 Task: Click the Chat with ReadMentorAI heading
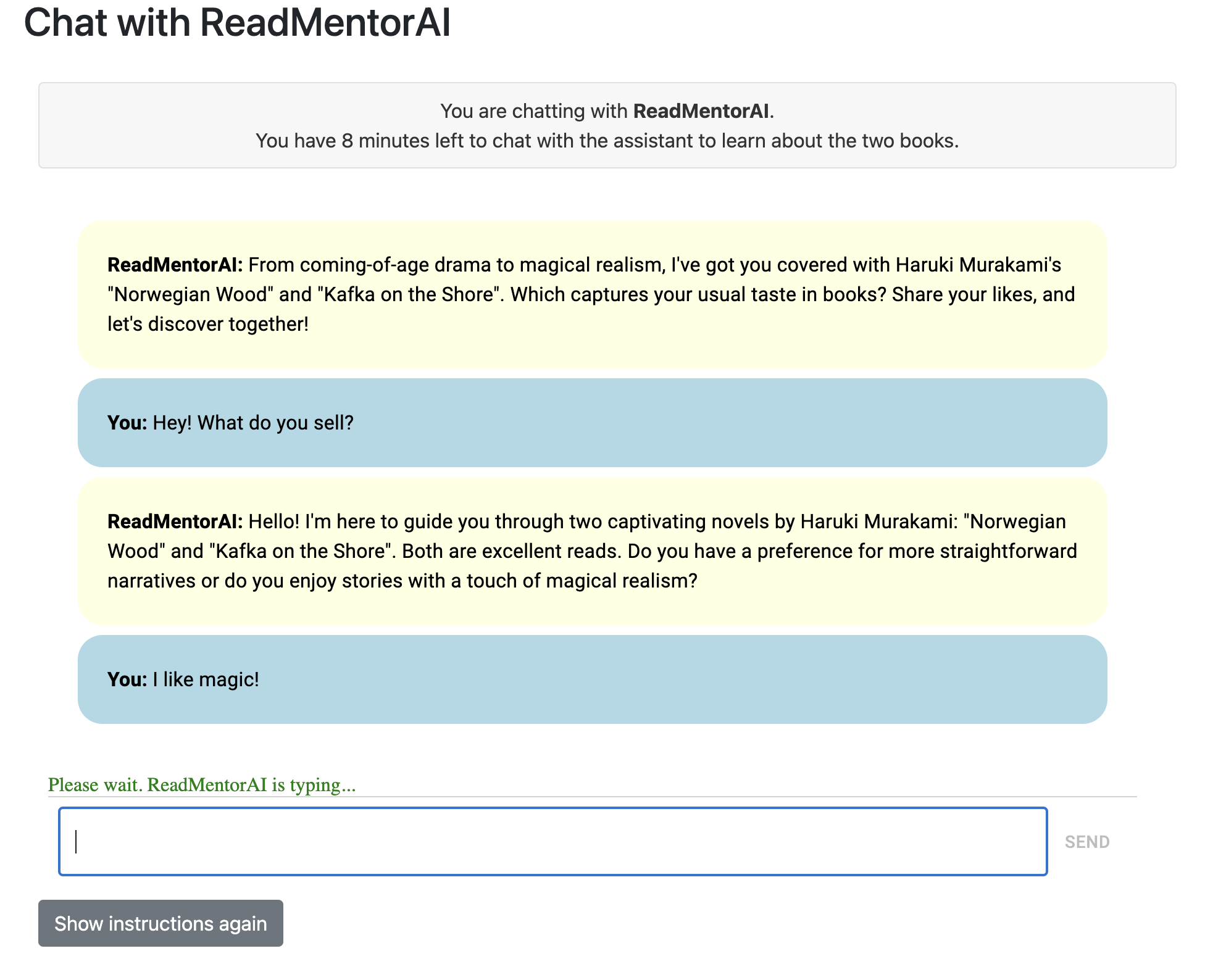(237, 23)
